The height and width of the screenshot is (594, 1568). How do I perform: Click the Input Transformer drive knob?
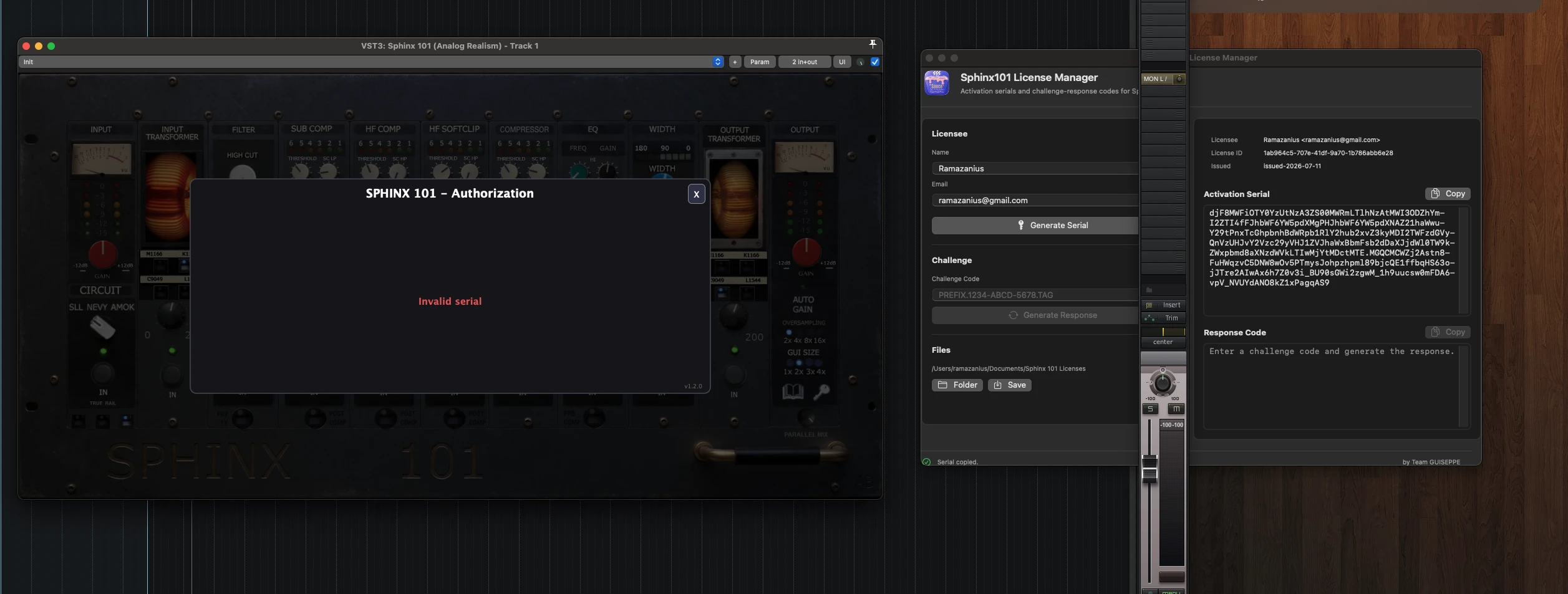(x=170, y=315)
